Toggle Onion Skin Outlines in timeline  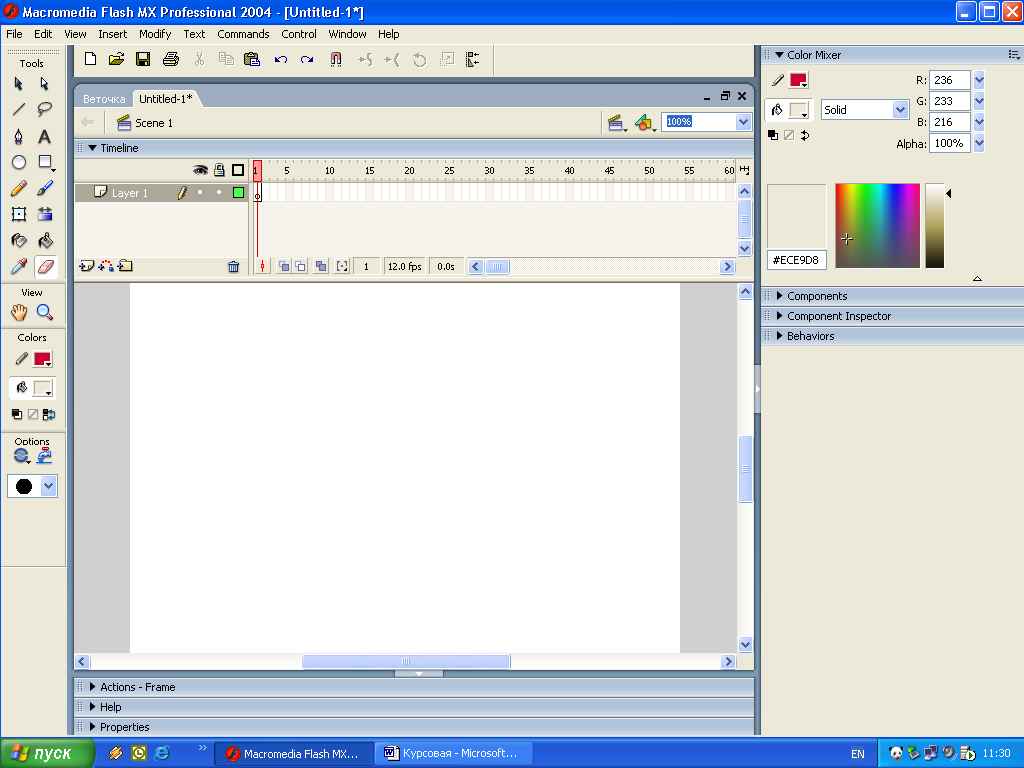[x=300, y=266]
